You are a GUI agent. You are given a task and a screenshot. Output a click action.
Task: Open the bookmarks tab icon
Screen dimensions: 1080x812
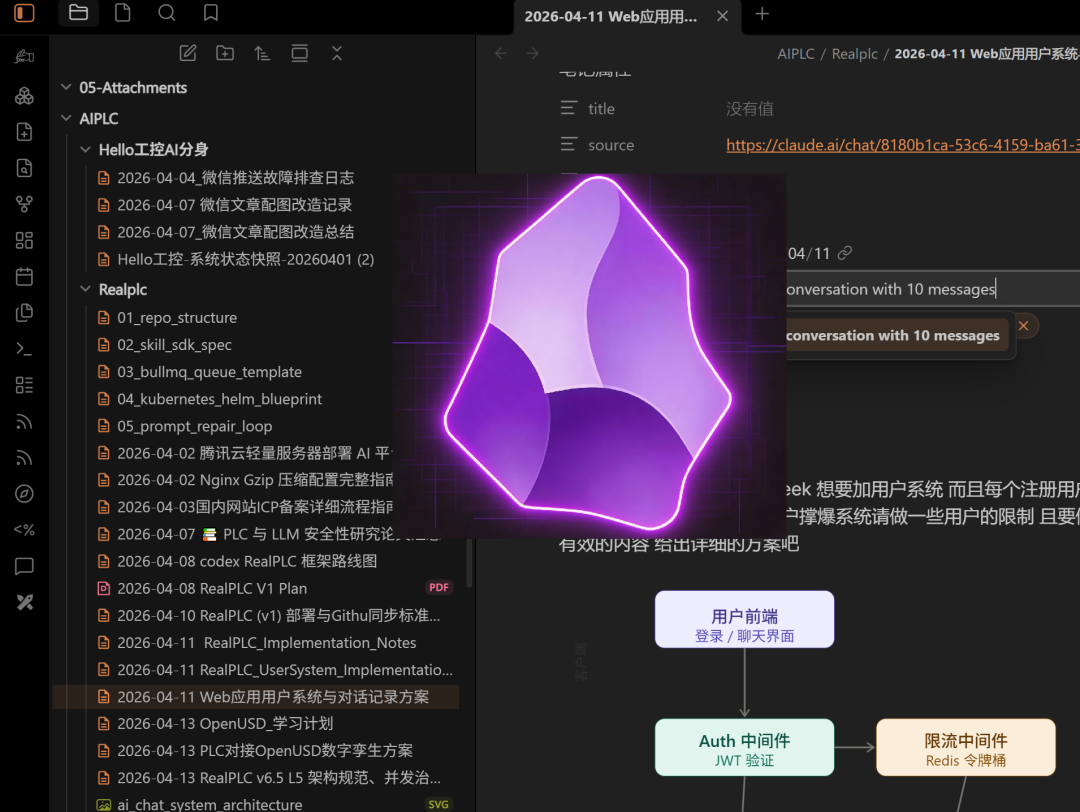point(211,13)
